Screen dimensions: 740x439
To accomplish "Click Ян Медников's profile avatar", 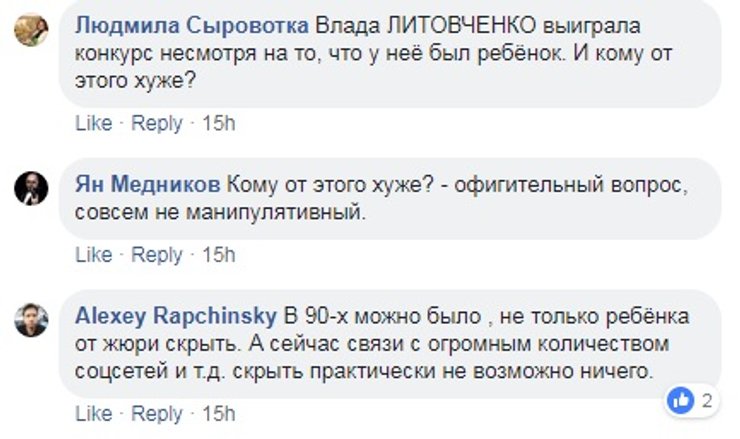I will tap(31, 188).
